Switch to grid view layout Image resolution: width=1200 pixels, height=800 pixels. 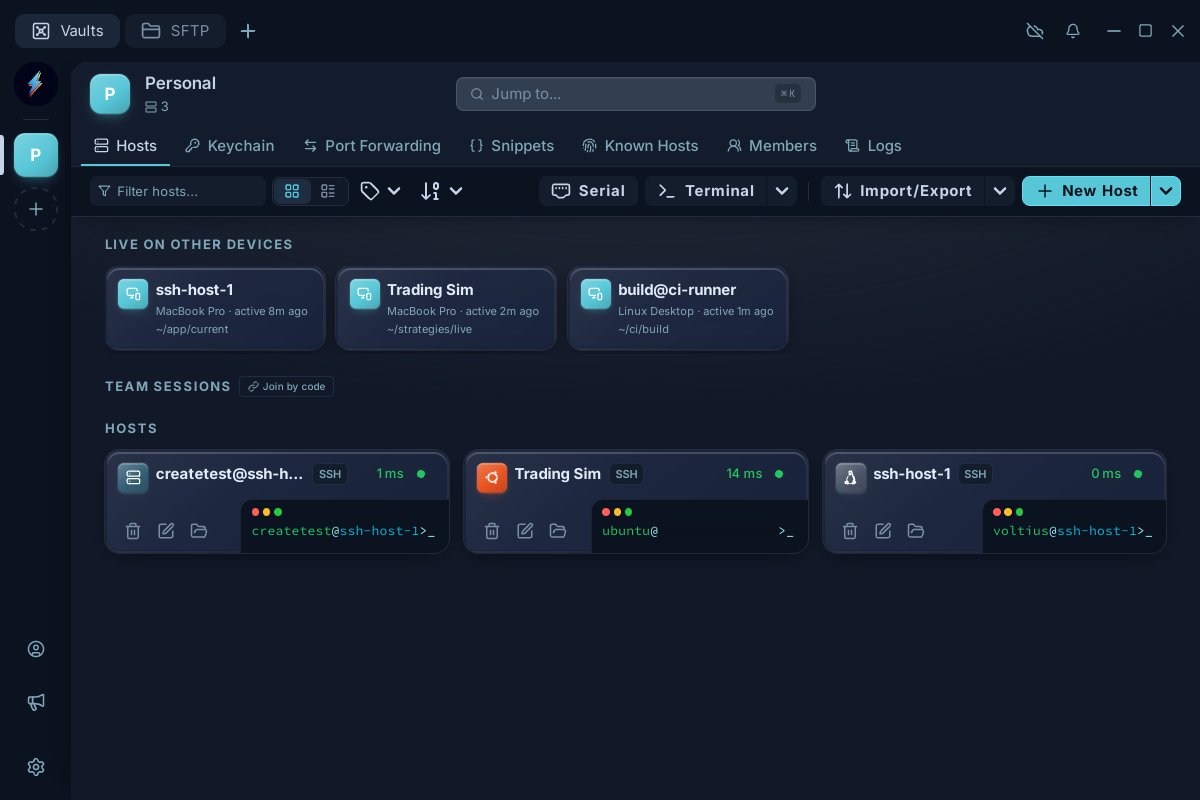(x=292, y=191)
